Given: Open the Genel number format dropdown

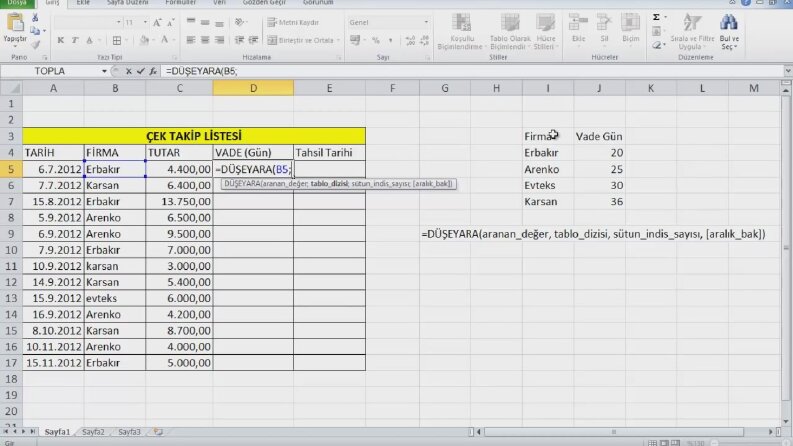Looking at the screenshot, I should click(426, 22).
